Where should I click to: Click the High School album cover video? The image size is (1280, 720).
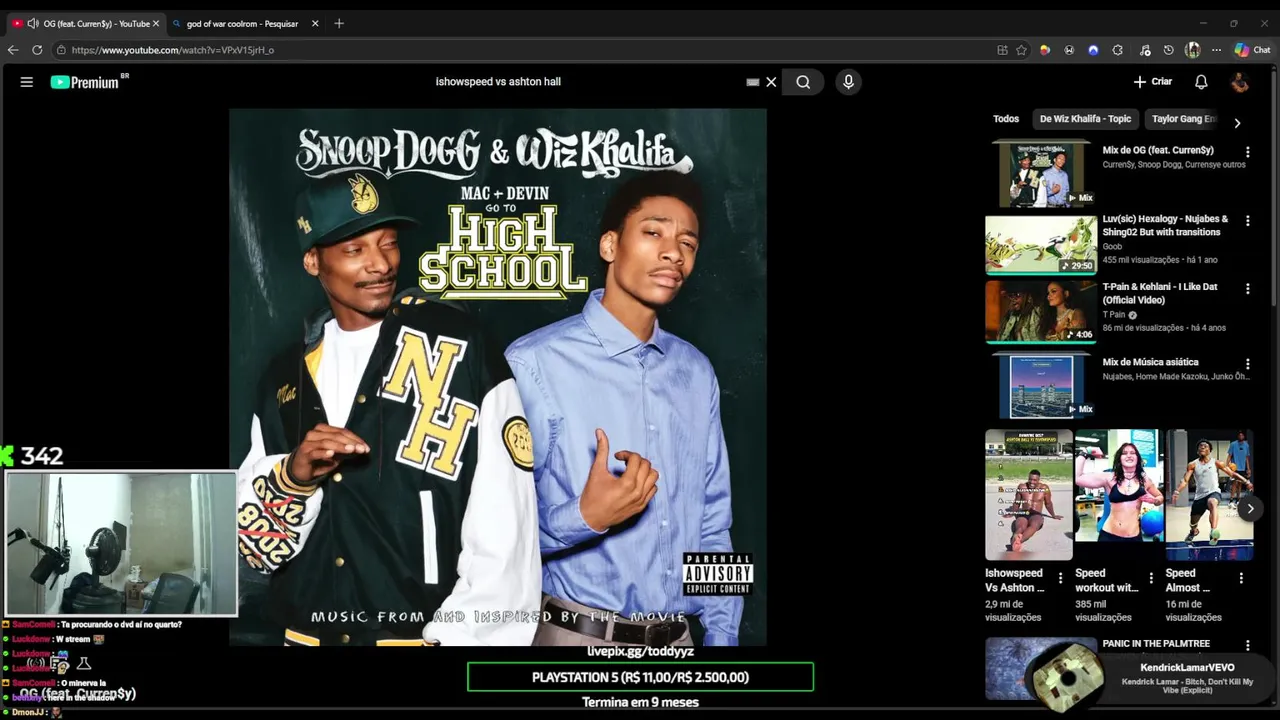pos(498,377)
